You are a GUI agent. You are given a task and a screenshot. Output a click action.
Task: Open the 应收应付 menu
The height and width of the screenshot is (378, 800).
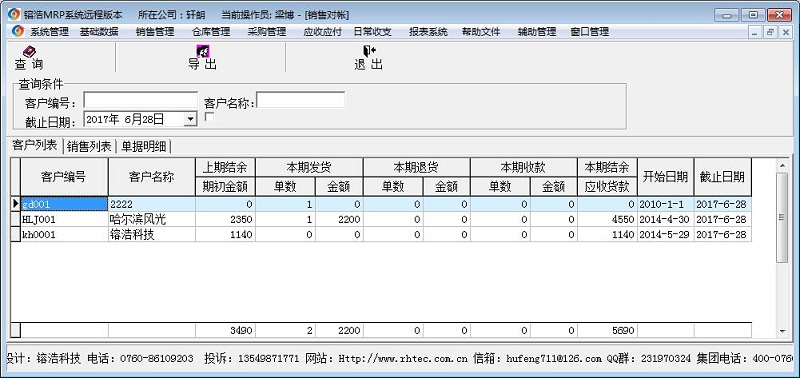322,32
